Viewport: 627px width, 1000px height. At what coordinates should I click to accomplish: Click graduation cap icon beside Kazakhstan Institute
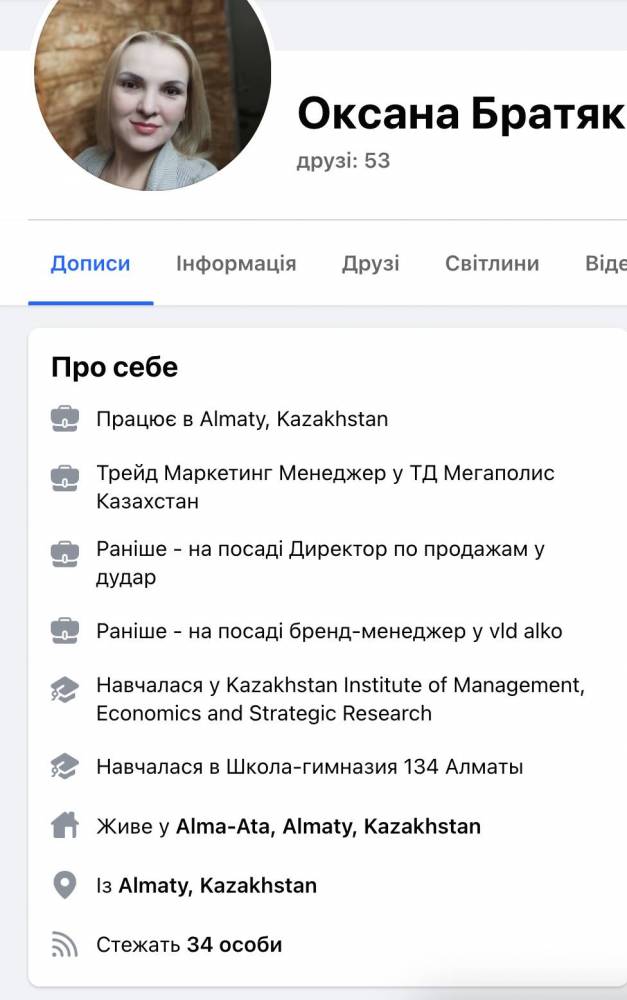click(65, 689)
